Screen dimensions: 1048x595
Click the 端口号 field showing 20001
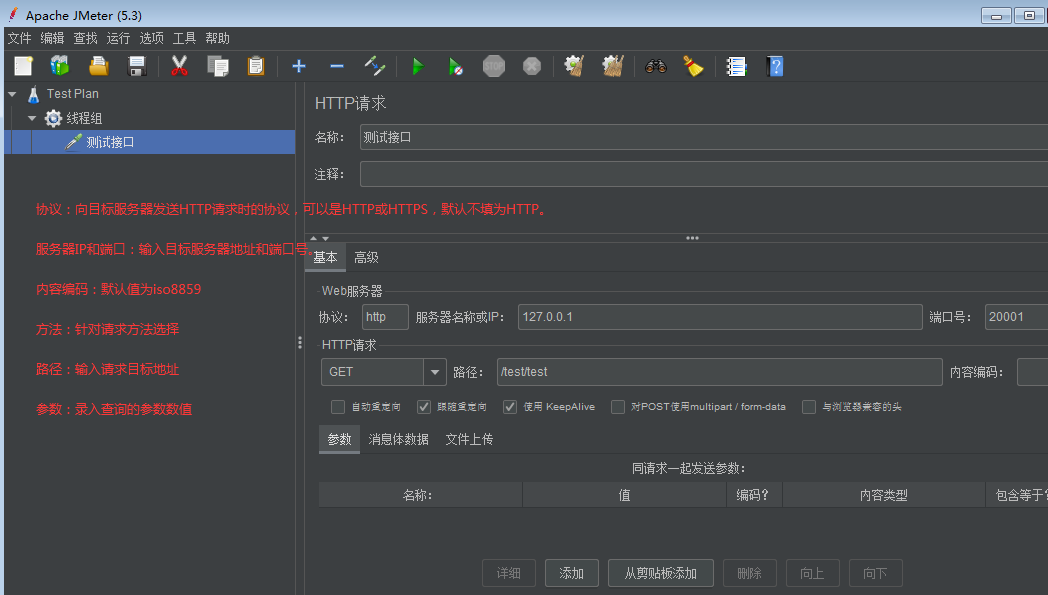point(1016,317)
